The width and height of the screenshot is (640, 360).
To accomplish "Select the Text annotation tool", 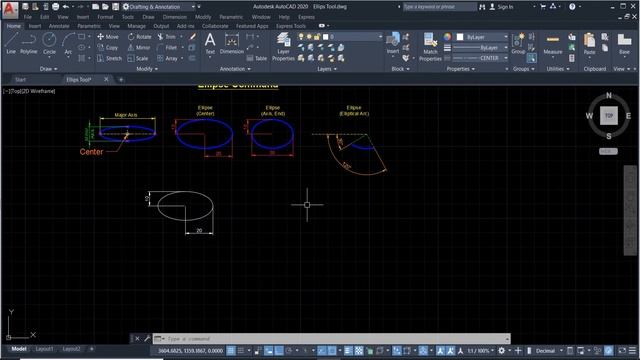I will tap(210, 44).
